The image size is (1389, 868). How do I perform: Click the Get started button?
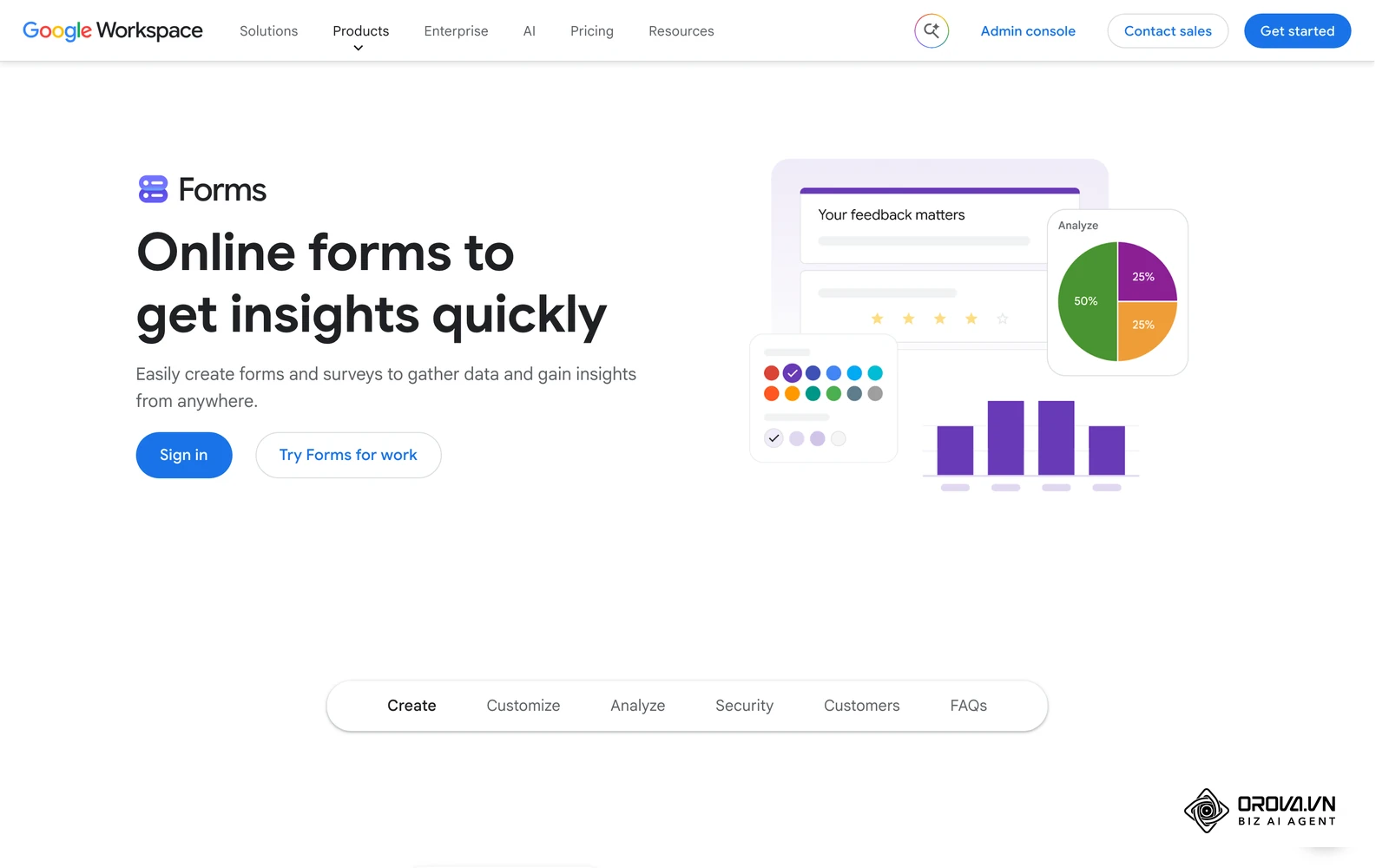coord(1297,31)
